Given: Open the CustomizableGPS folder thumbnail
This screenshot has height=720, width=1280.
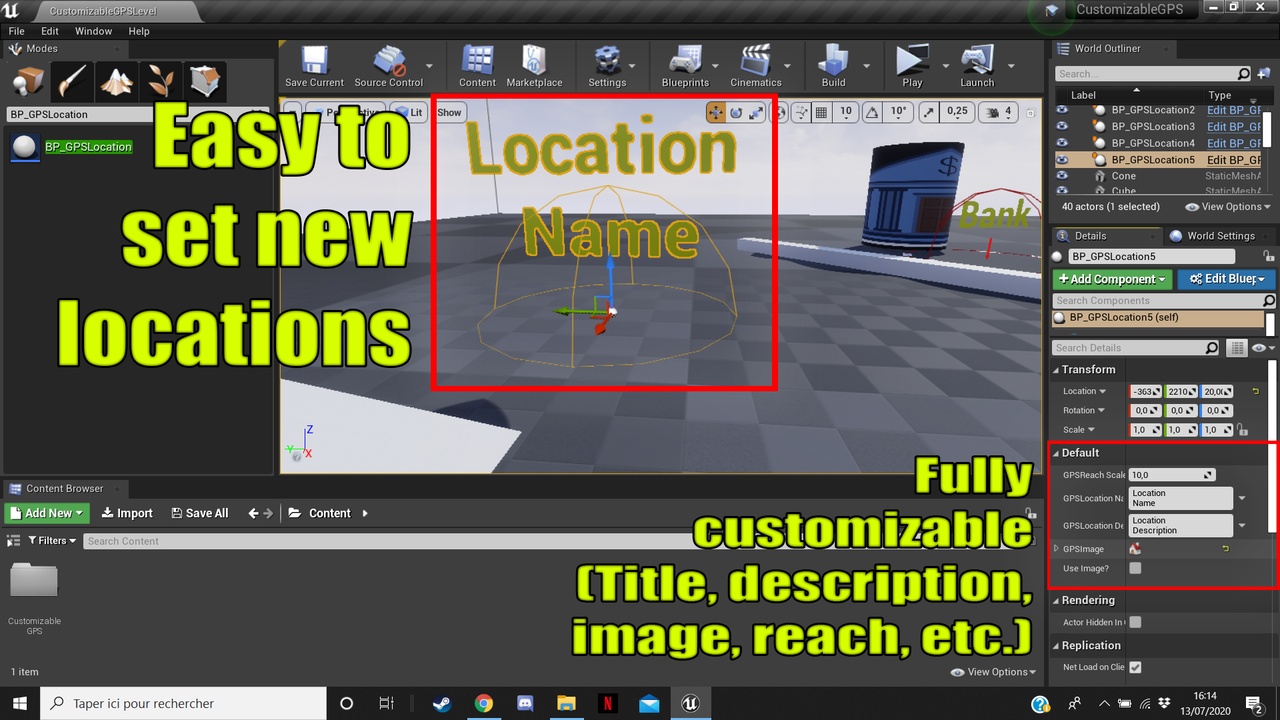Looking at the screenshot, I should 33,581.
